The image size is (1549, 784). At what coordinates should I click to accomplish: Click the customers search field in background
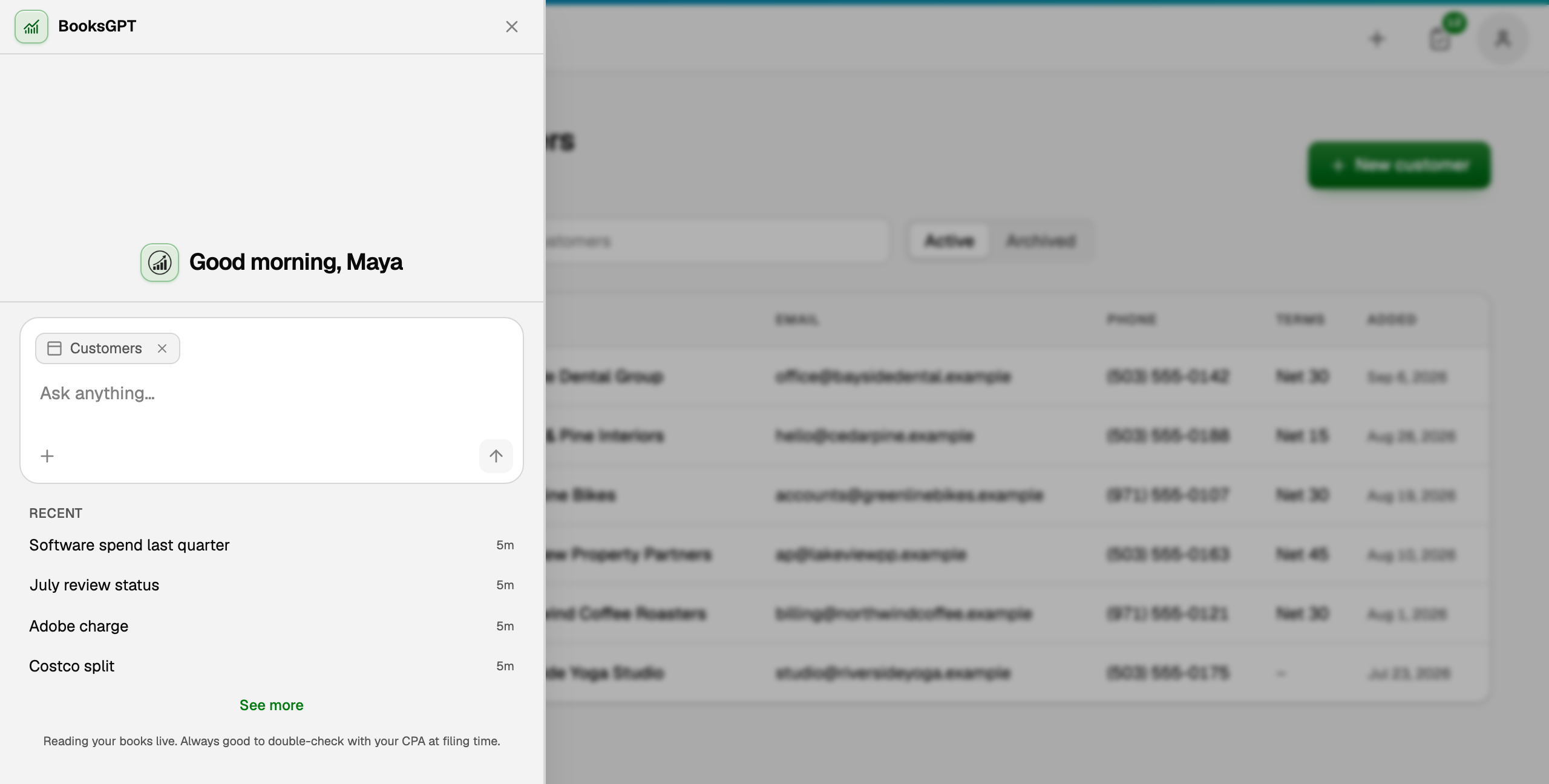tap(717, 241)
